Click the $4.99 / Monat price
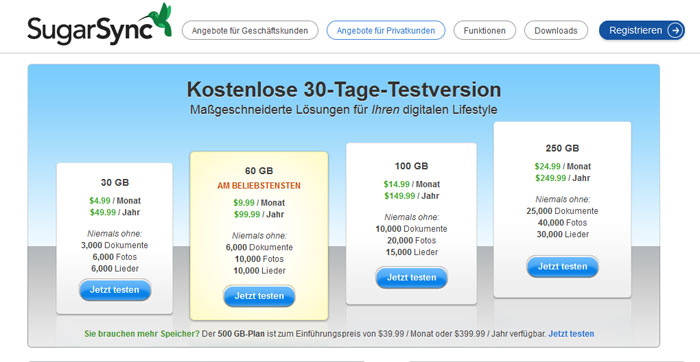Image resolution: width=700 pixels, height=362 pixels. (x=115, y=201)
